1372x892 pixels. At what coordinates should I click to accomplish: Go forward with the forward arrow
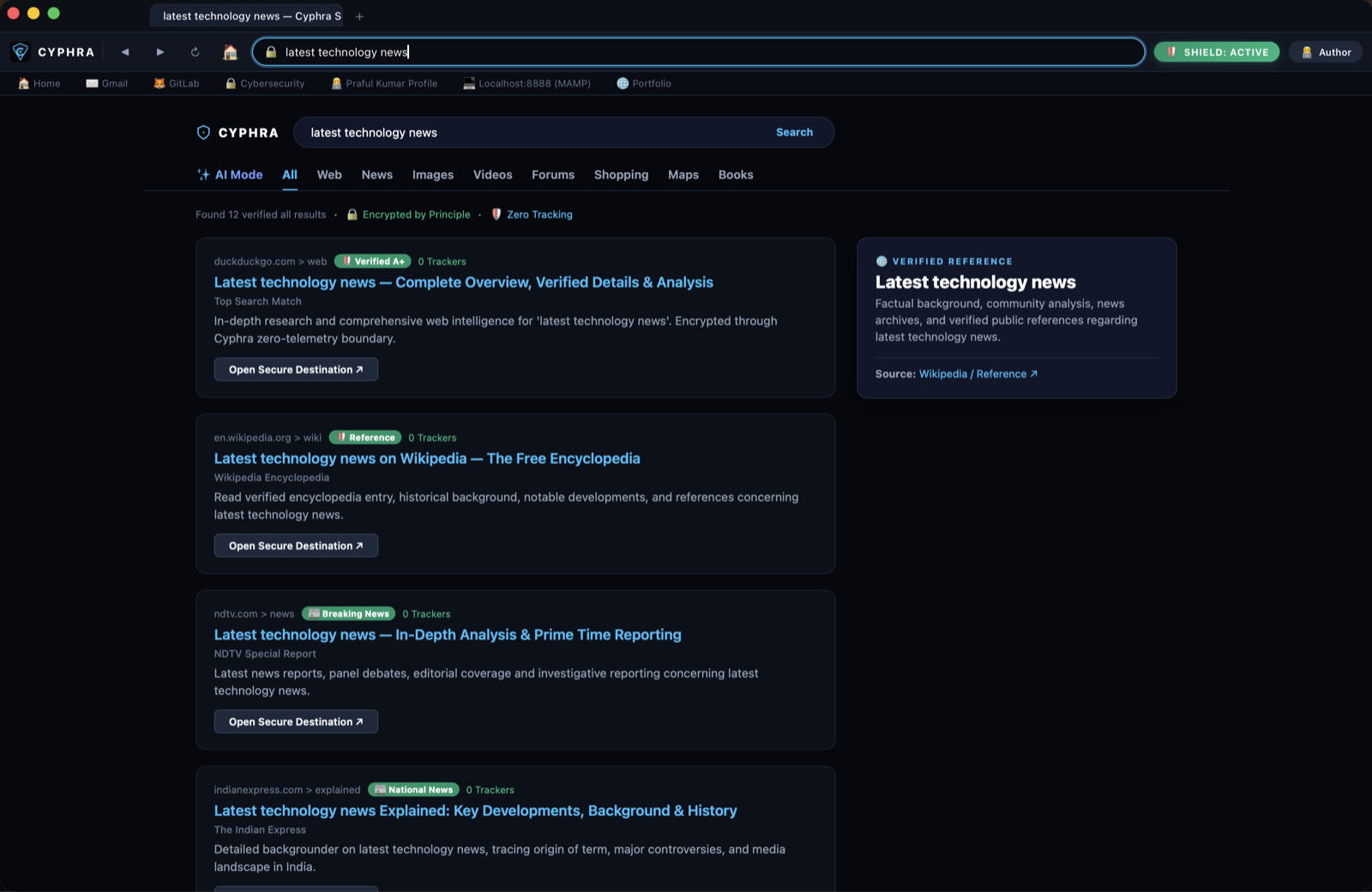point(160,51)
